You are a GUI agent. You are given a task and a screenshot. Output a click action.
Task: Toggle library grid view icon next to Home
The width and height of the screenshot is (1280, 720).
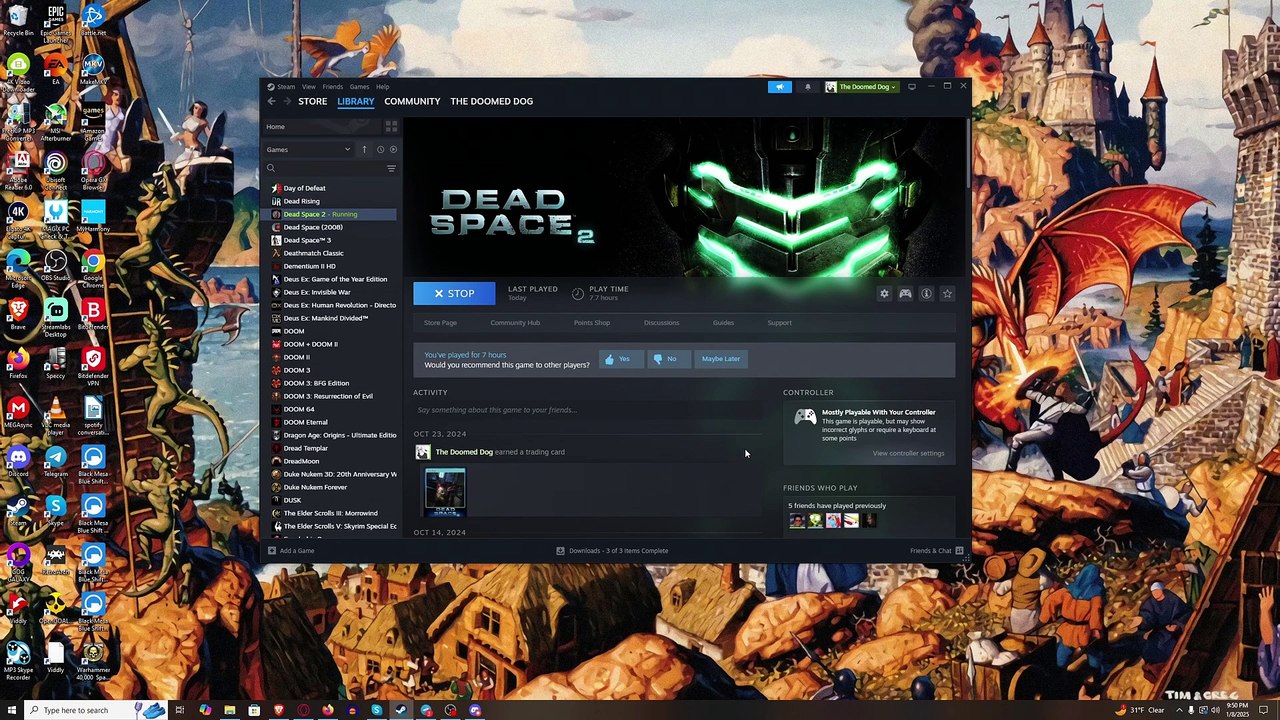(x=391, y=126)
